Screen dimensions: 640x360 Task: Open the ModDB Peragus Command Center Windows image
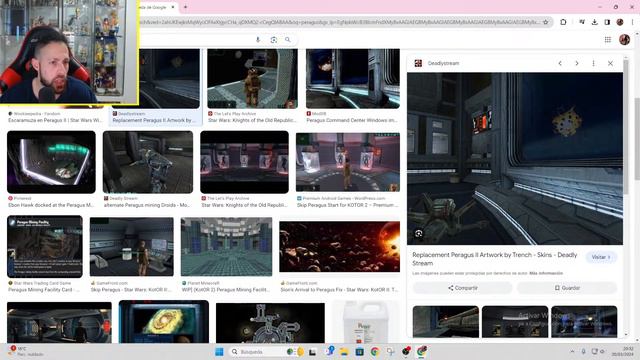point(353,78)
